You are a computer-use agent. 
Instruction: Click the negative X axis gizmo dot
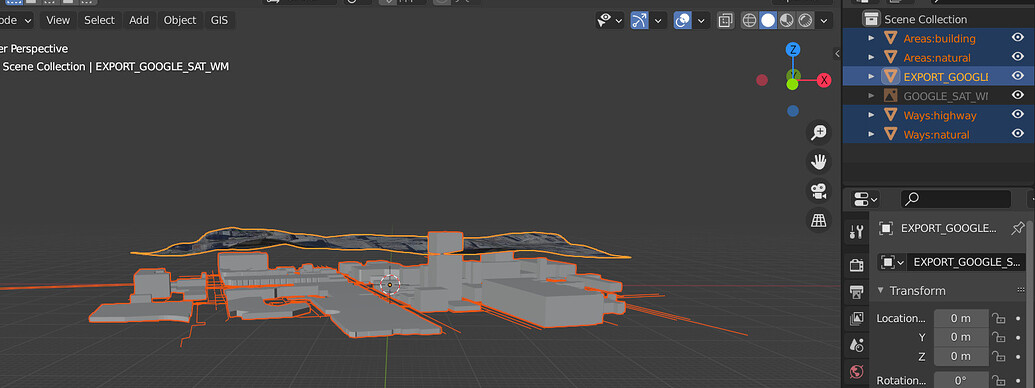(x=762, y=81)
